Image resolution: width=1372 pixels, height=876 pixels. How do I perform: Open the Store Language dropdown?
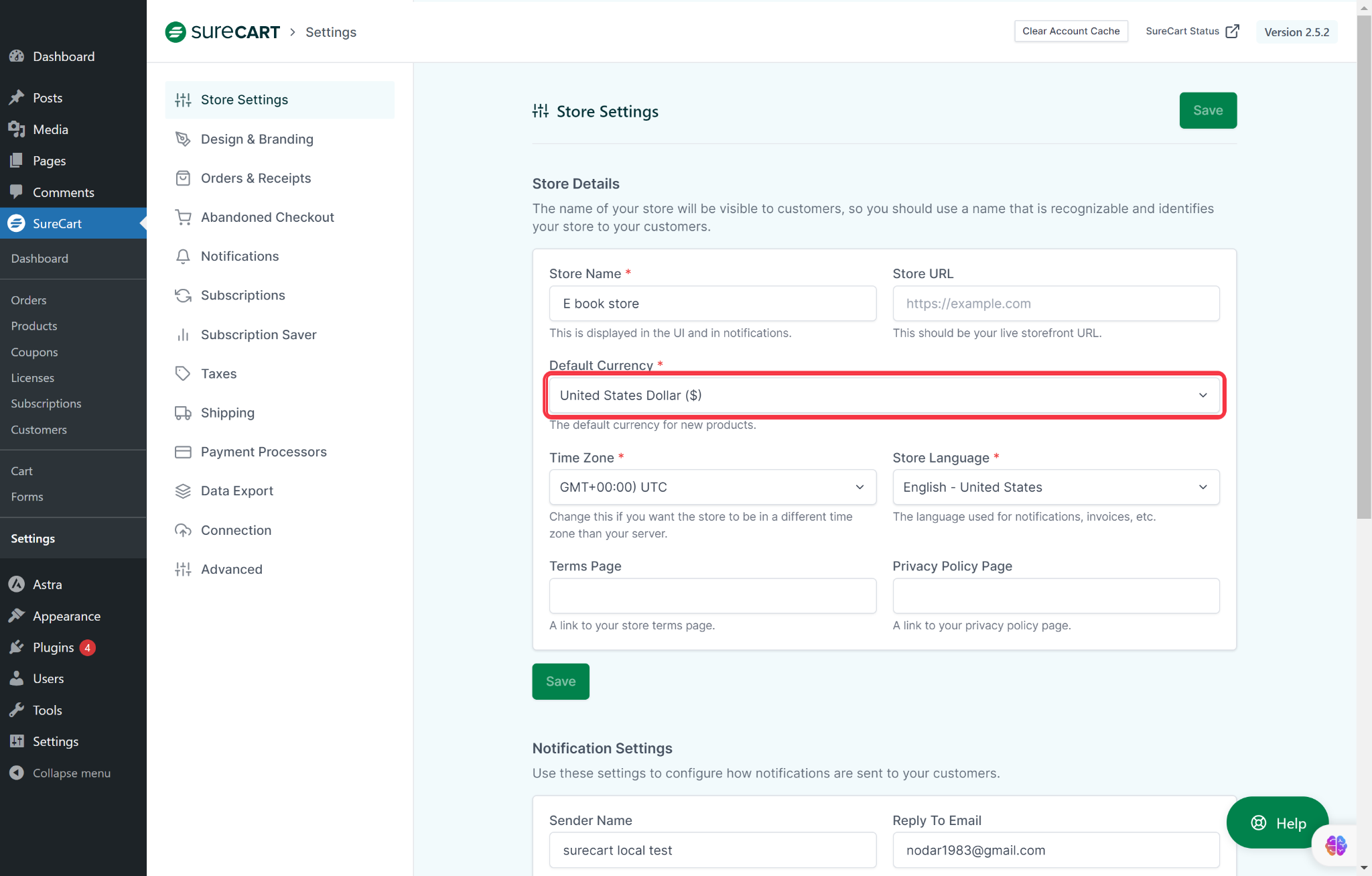click(x=1055, y=487)
